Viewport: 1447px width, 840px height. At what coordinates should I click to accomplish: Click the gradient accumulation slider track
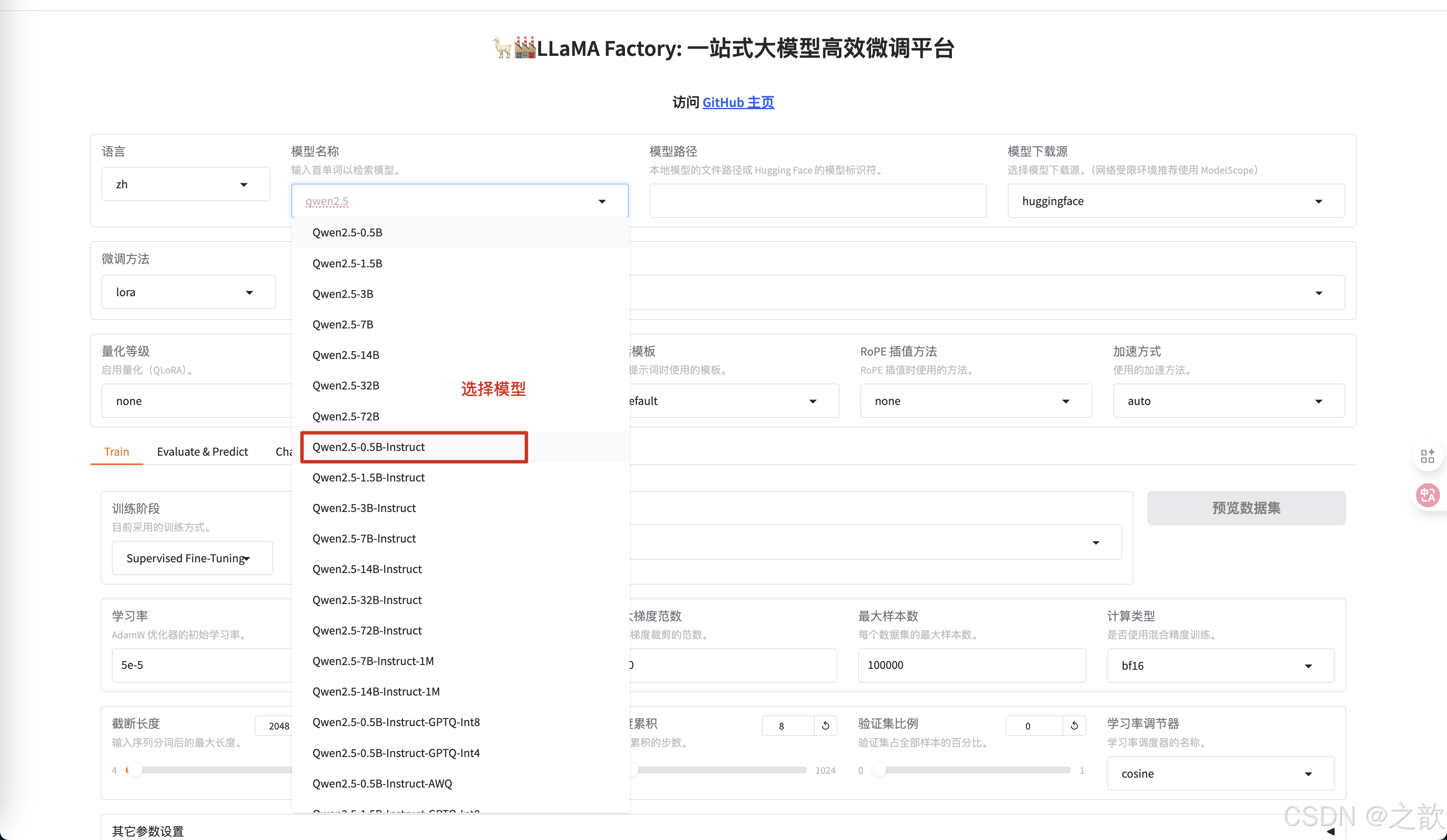pyautogui.click(x=720, y=770)
